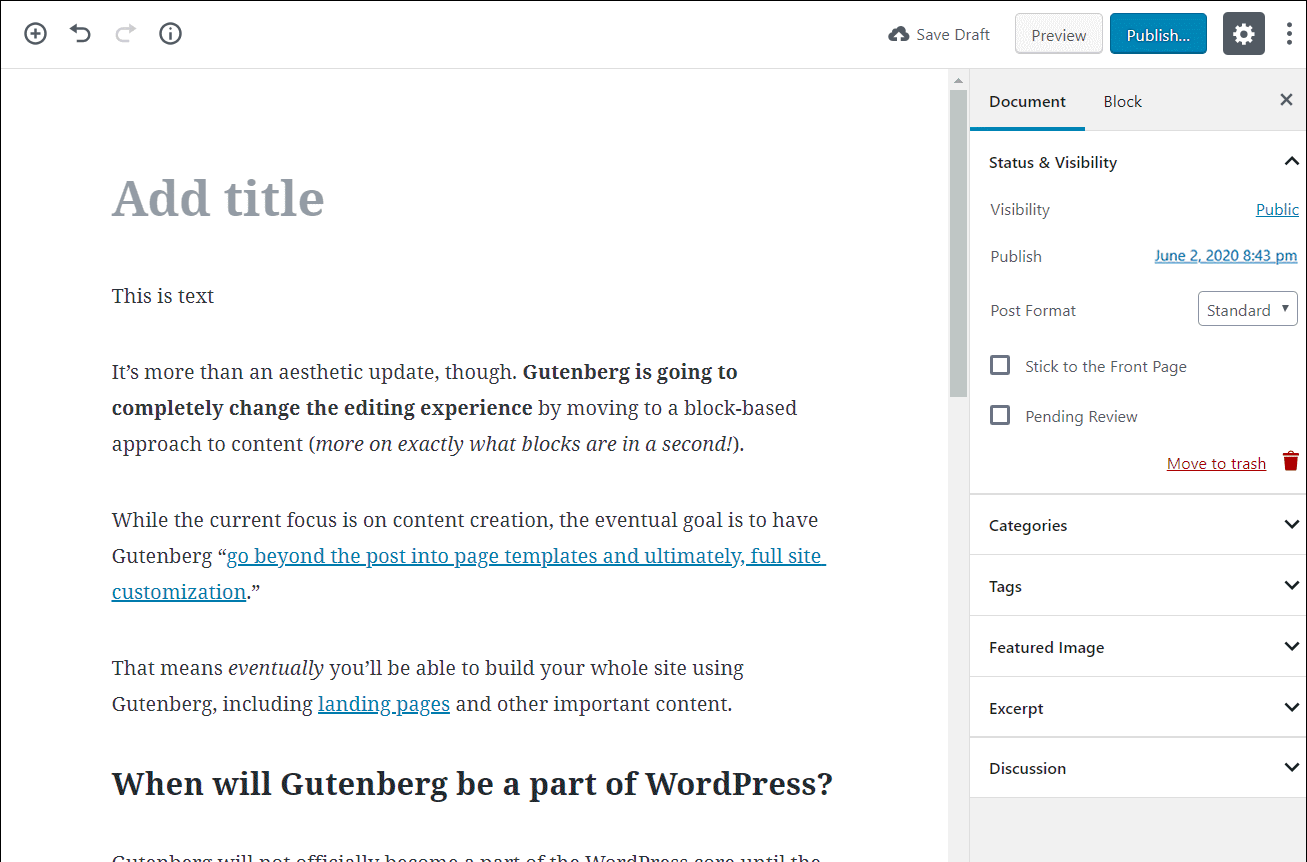Undo the last change
Viewport: 1307px width, 862px height.
click(81, 34)
